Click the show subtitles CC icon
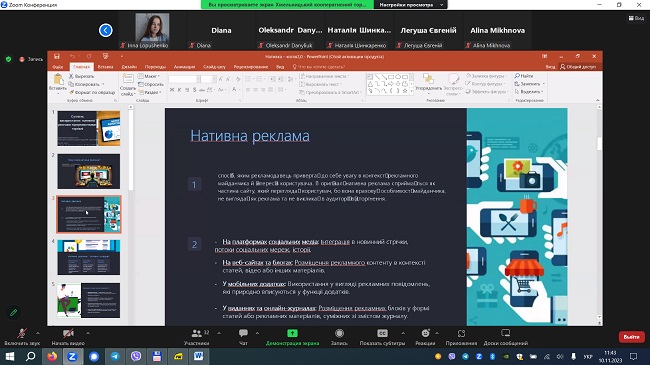The image size is (650, 365). [382, 333]
